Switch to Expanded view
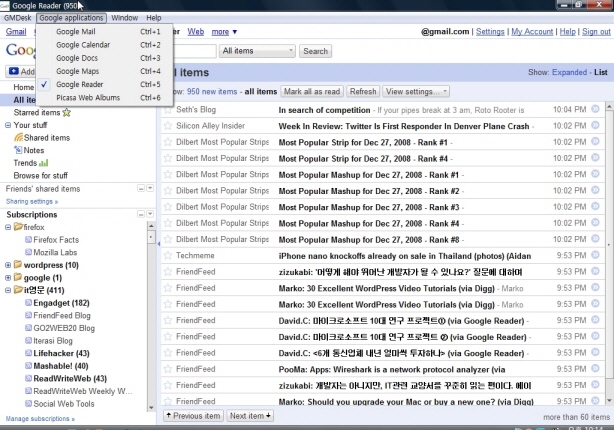 (x=569, y=72)
